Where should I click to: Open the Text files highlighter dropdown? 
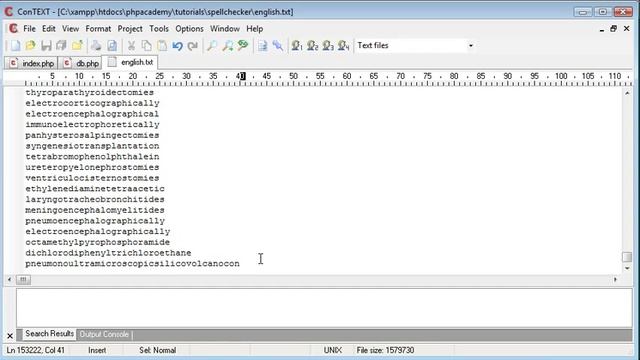click(471, 45)
